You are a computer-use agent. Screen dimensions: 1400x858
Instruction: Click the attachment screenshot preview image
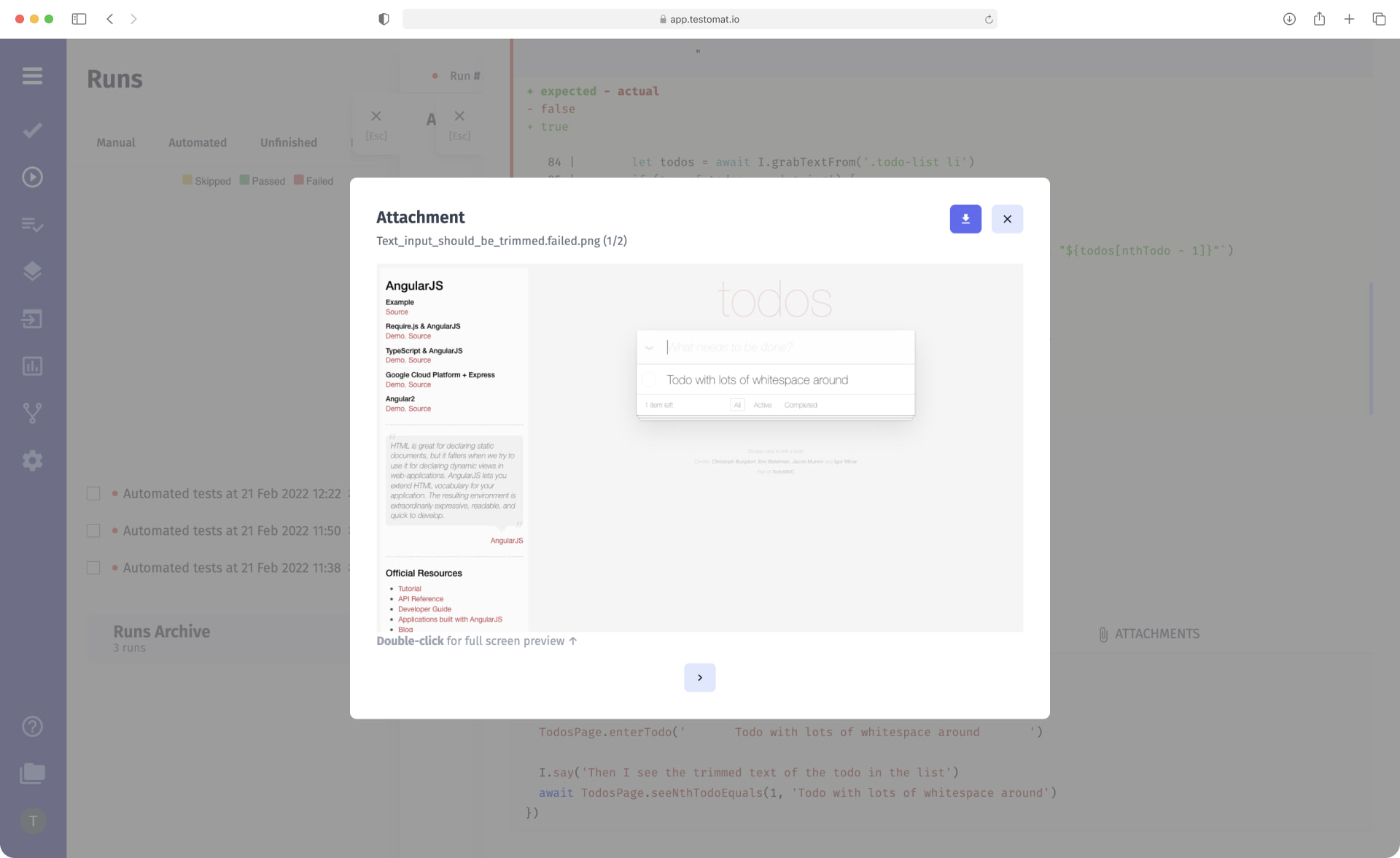(x=699, y=448)
